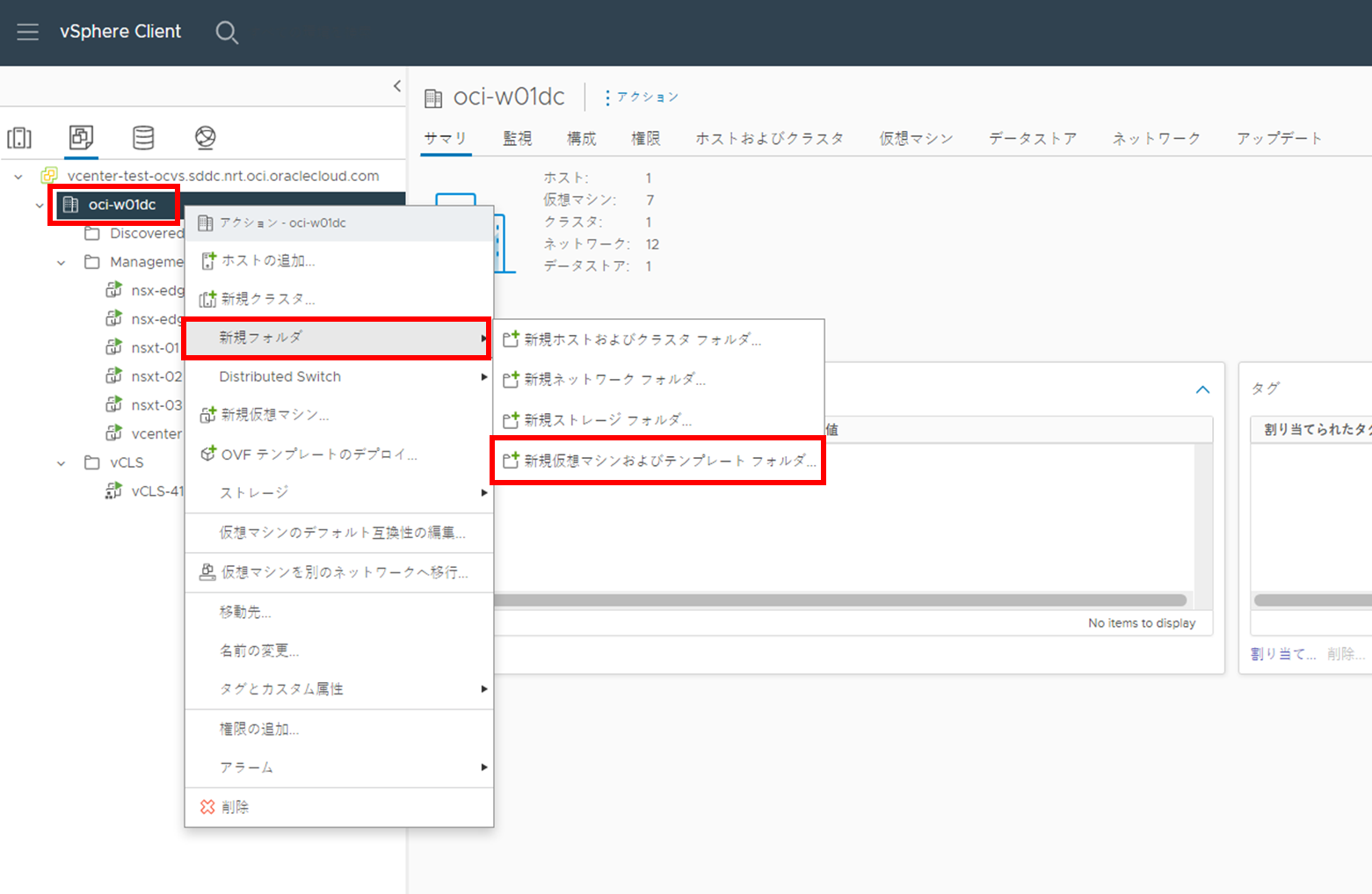Click the 削除 link next to 割り当て
1372x894 pixels.
pos(1345,653)
